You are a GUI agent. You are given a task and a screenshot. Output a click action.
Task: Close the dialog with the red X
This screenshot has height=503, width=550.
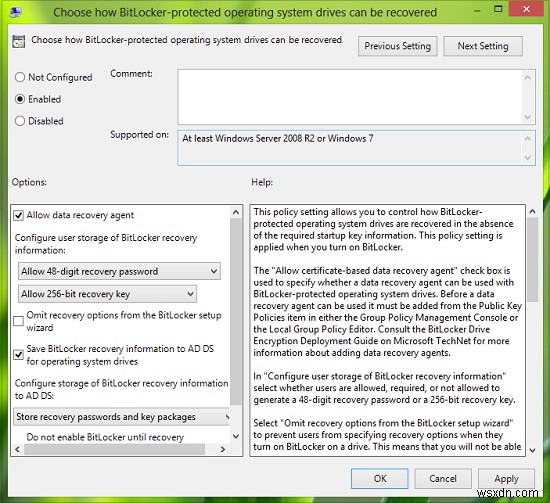(526, 9)
